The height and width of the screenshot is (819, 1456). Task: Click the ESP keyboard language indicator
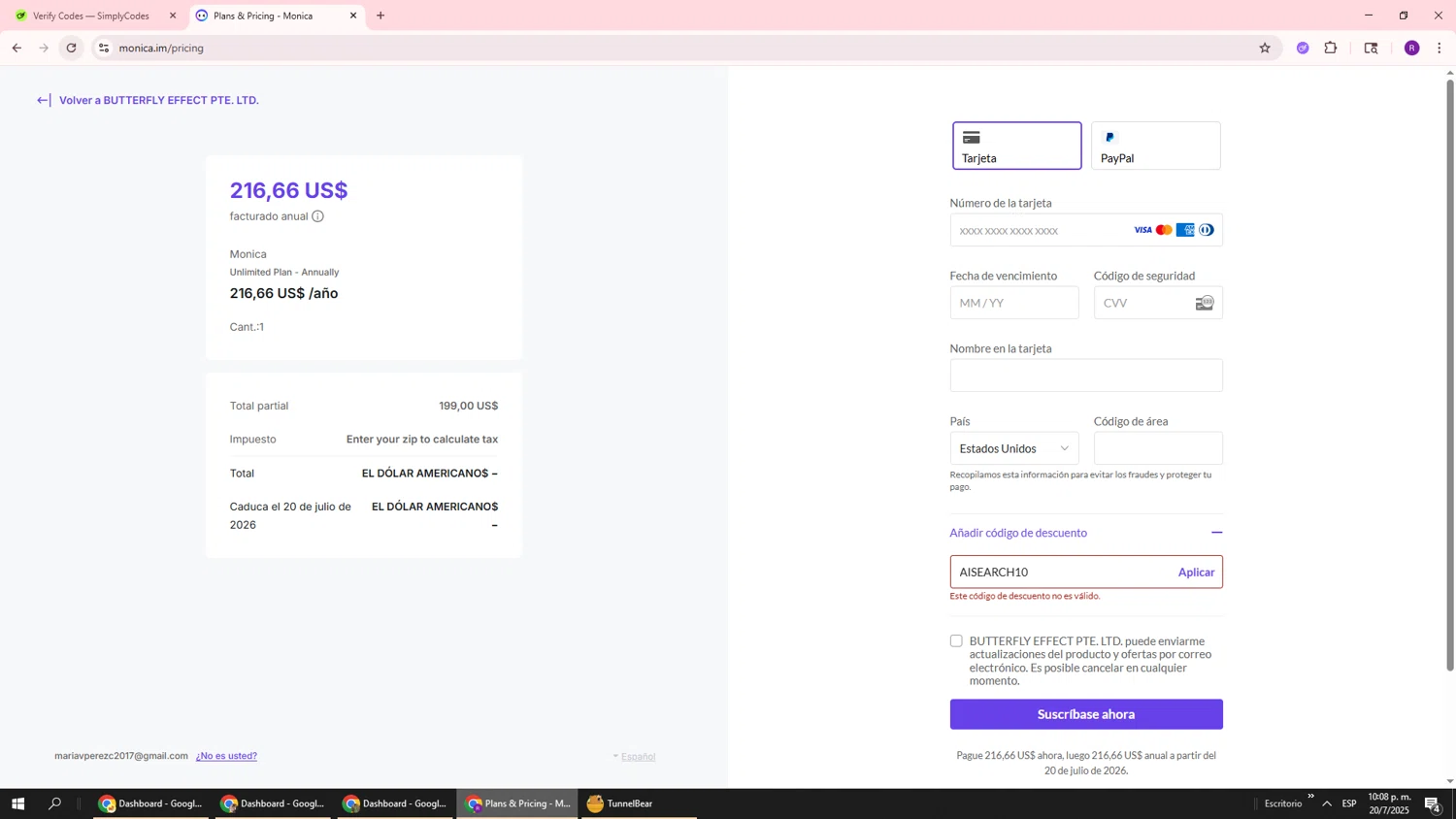[x=1349, y=803]
